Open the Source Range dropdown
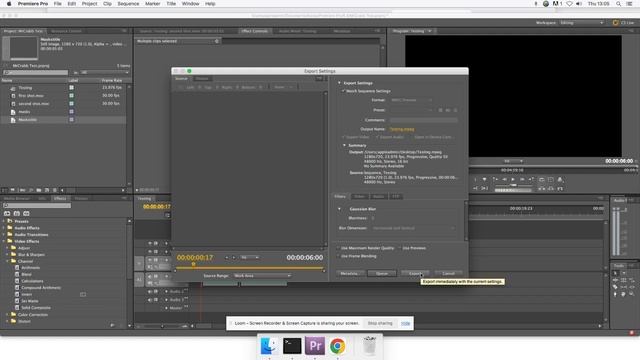 pos(262,276)
